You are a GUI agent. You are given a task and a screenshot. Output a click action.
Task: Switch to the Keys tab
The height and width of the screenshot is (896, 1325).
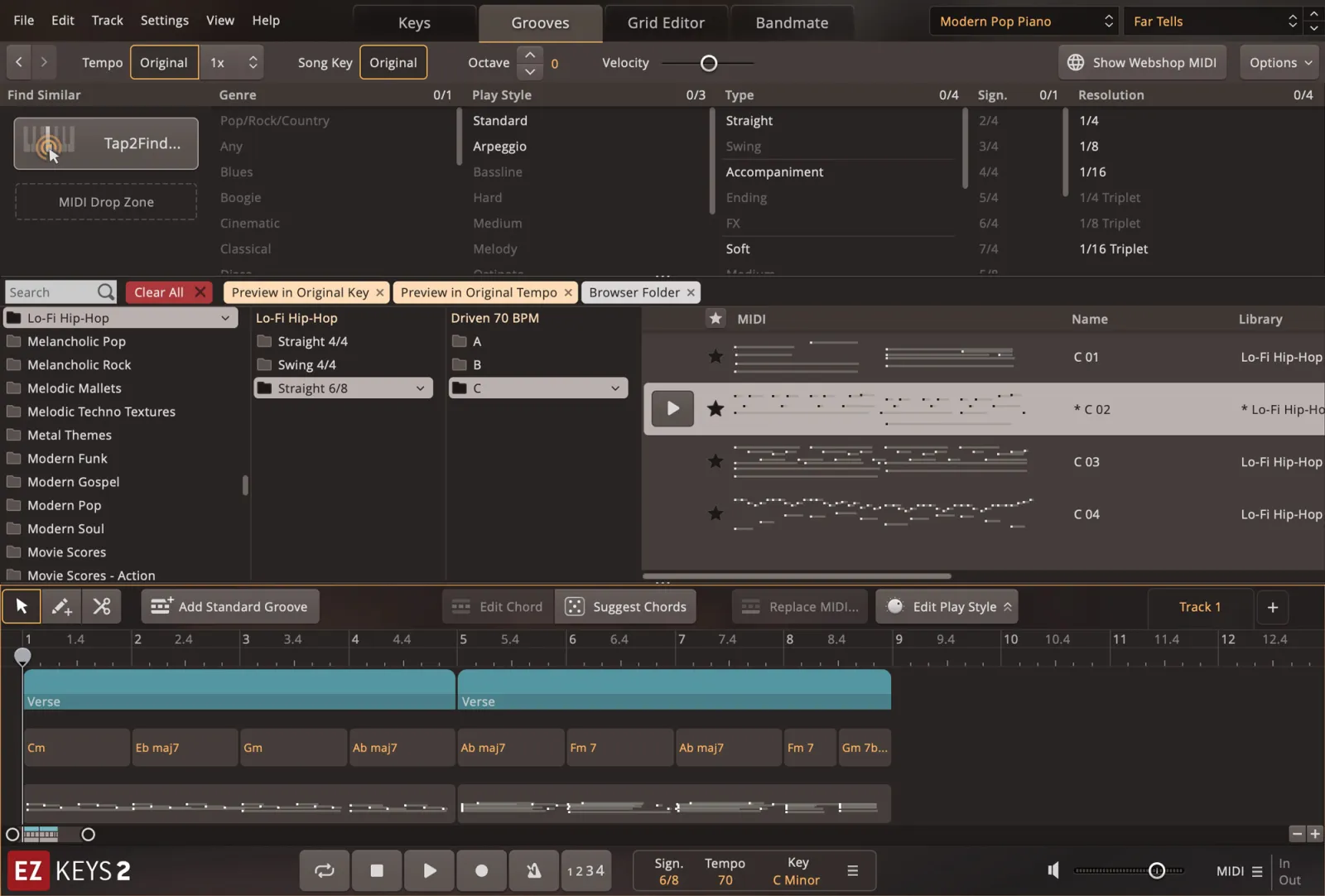pos(414,23)
